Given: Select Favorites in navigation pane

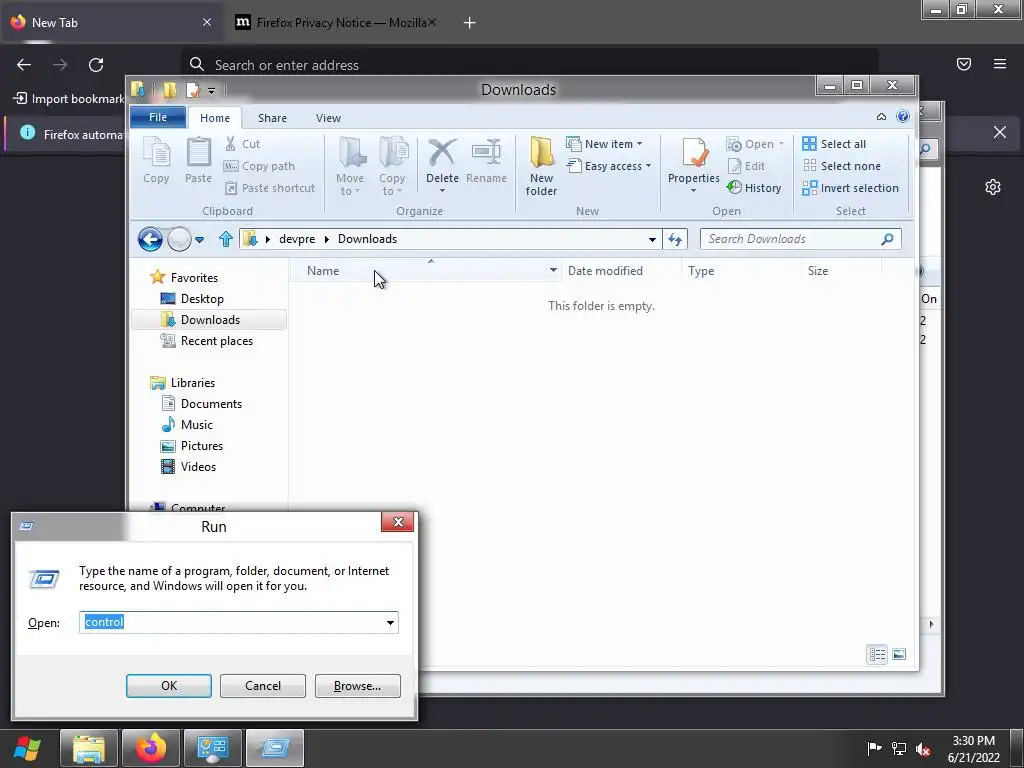Looking at the screenshot, I should [184, 278].
